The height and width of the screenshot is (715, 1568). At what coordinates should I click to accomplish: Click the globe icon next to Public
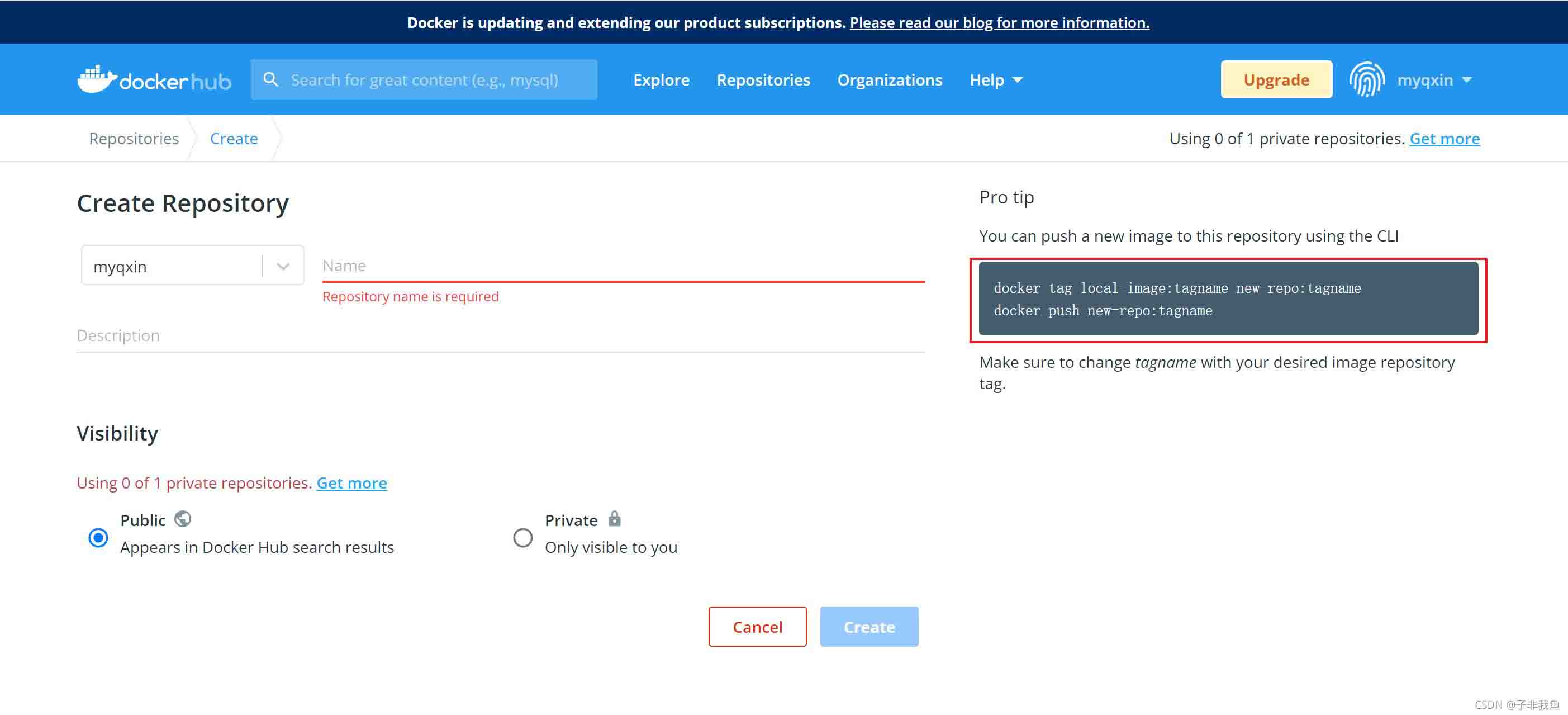coord(183,519)
